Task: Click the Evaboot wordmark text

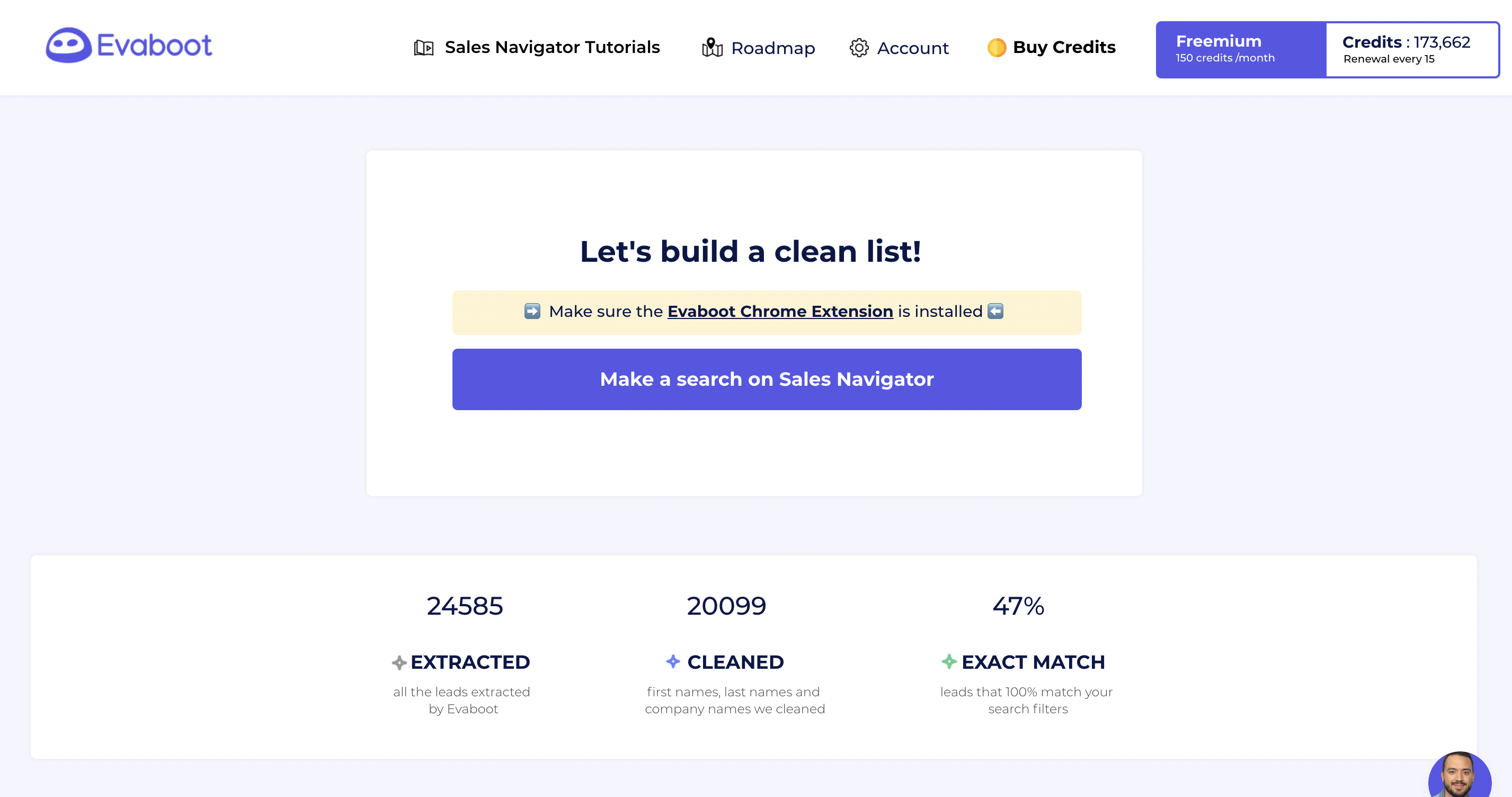Action: 154,45
